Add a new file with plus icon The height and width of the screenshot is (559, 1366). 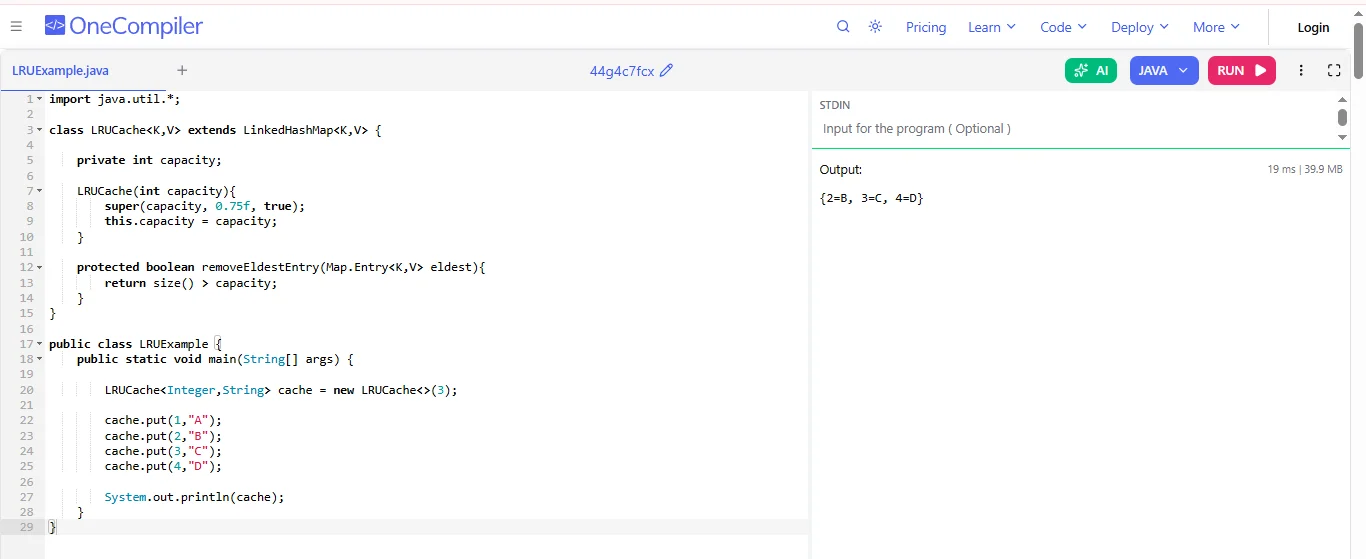pyautogui.click(x=182, y=70)
